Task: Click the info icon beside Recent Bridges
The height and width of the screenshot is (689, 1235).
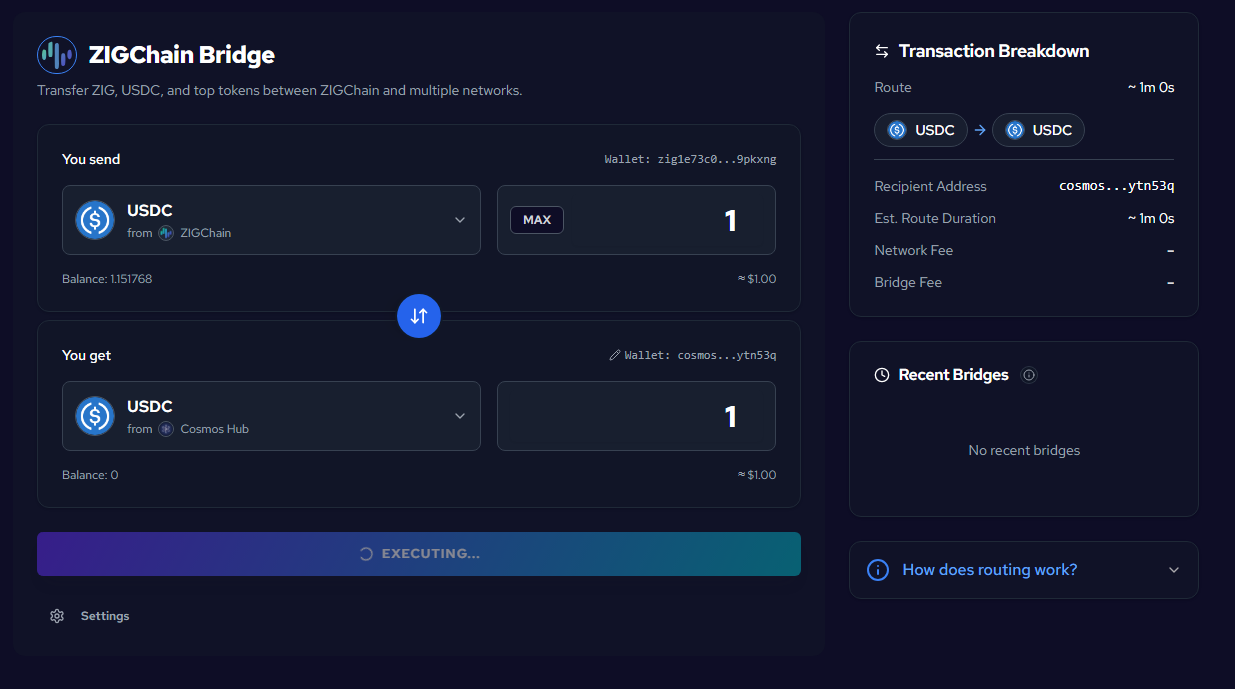Action: point(1029,375)
